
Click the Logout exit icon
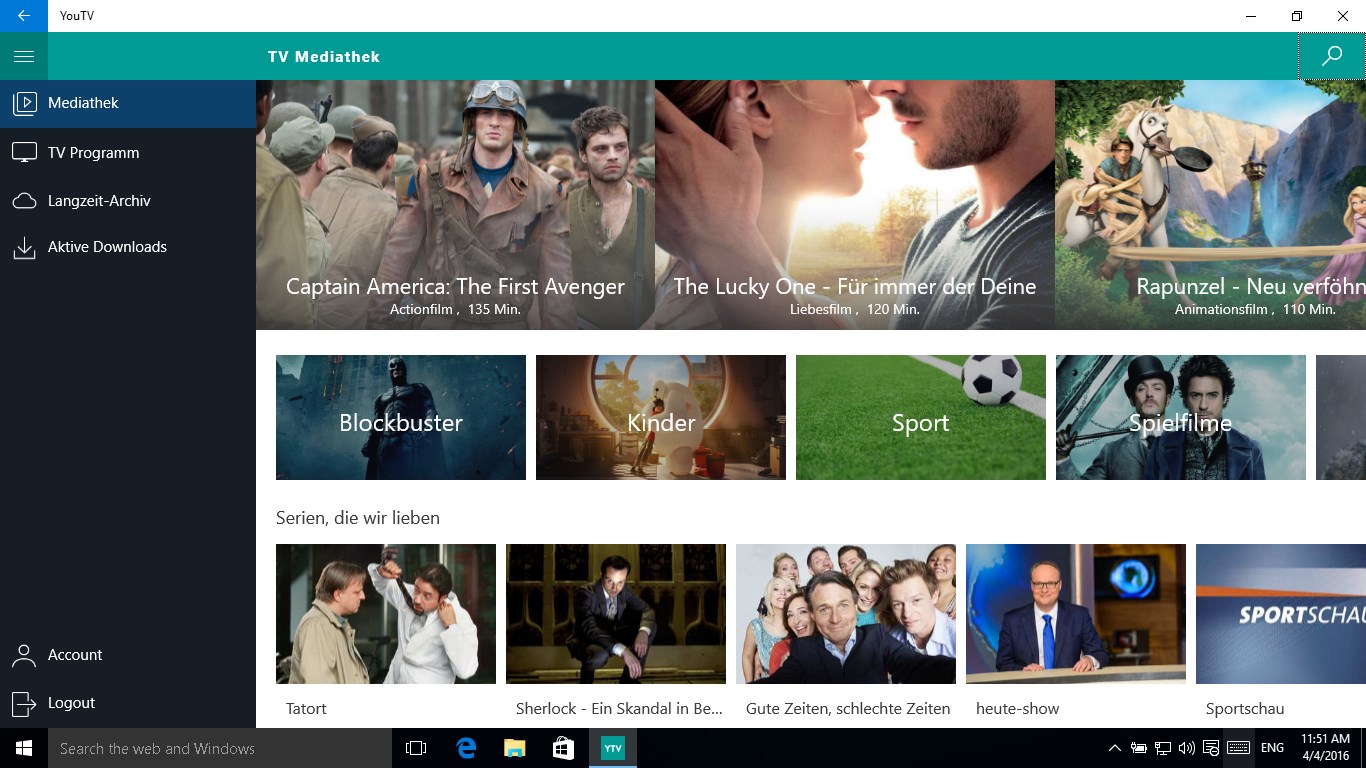(x=24, y=703)
